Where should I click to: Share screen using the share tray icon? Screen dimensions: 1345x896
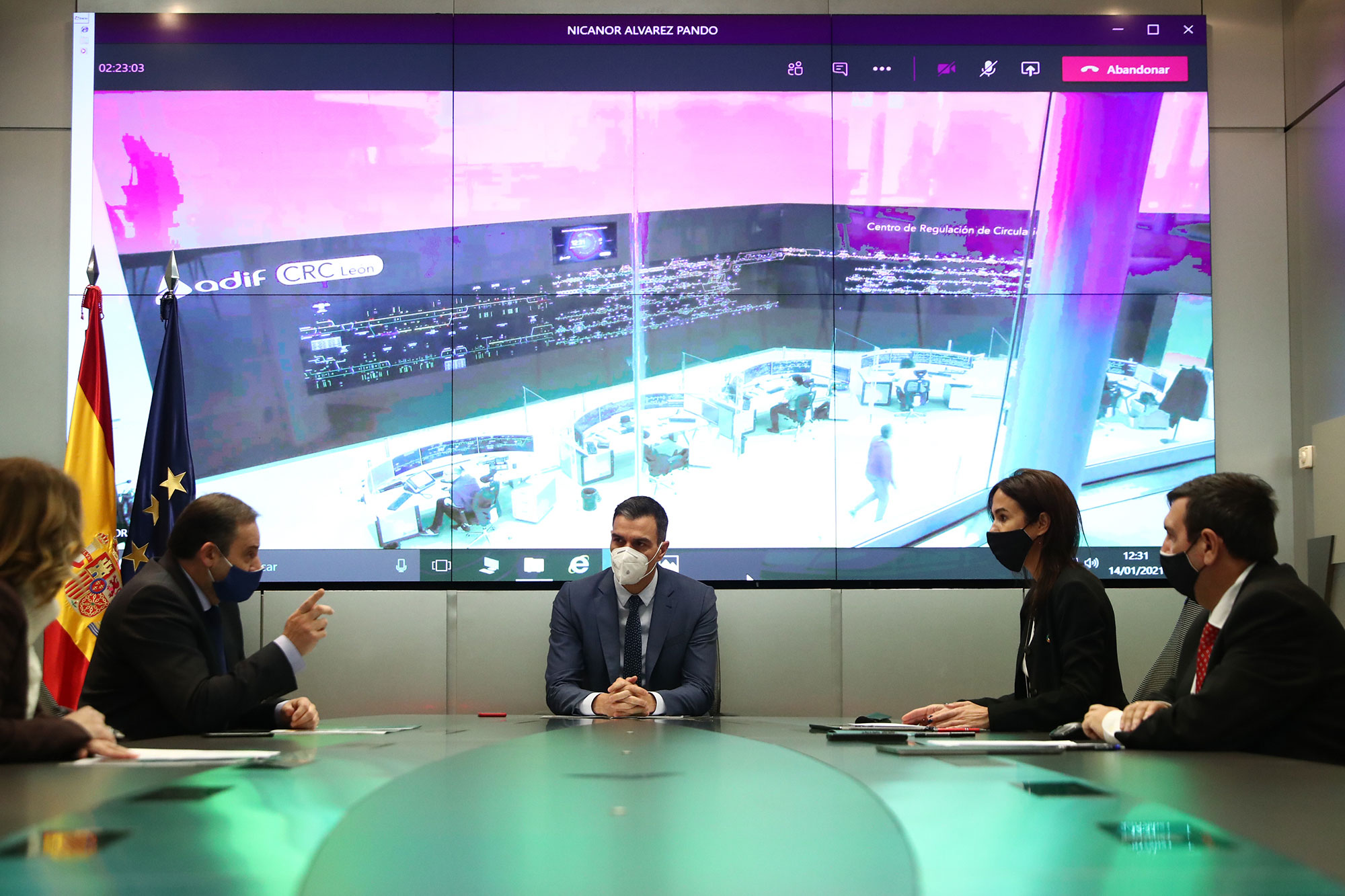pos(1030,69)
